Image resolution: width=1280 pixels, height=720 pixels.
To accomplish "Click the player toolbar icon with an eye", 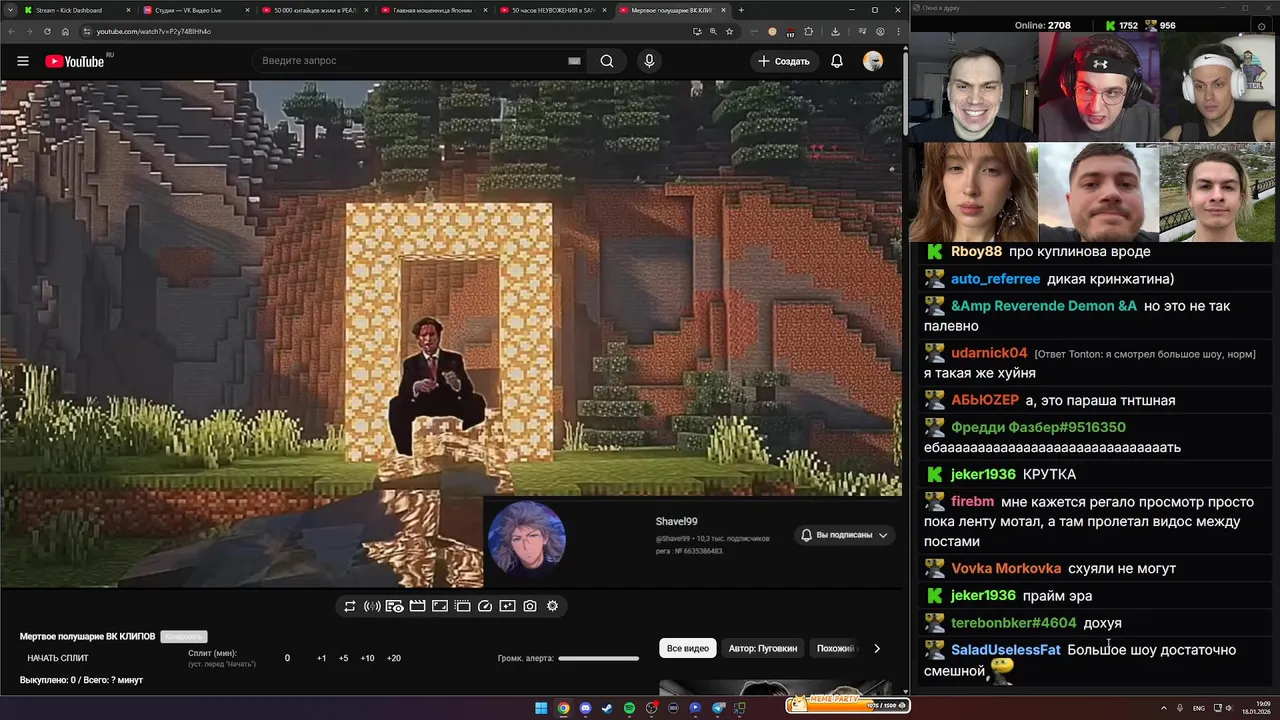I will (x=395, y=606).
